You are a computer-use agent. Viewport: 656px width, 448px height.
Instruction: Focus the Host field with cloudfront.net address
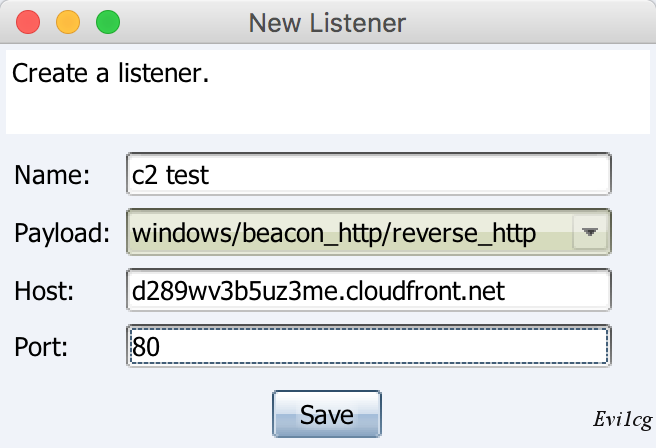[368, 291]
